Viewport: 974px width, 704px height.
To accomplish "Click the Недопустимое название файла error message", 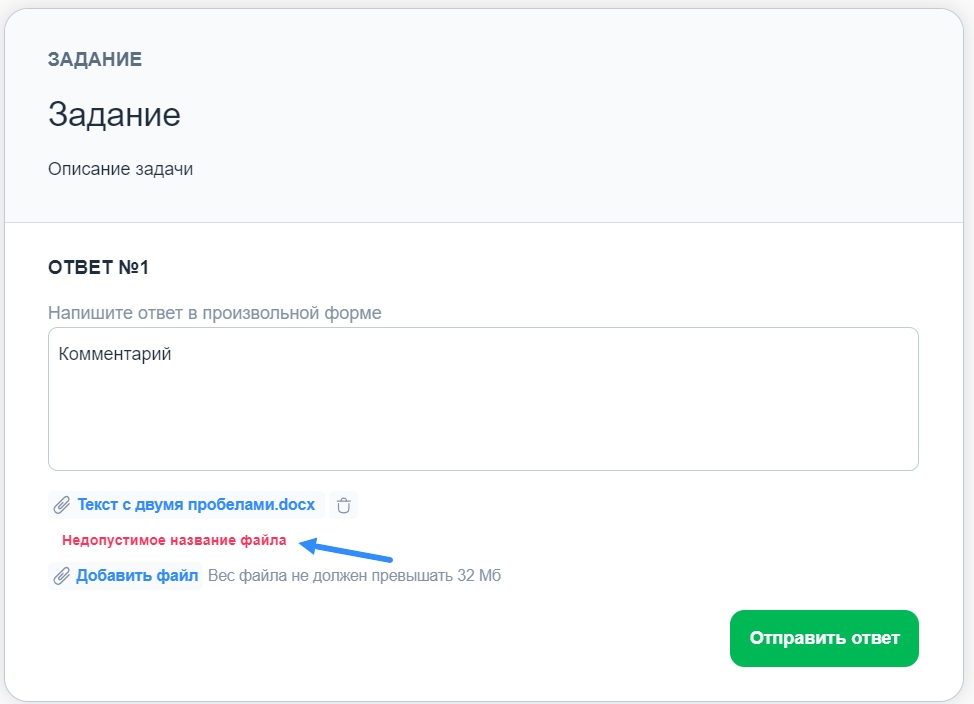I will tap(174, 540).
